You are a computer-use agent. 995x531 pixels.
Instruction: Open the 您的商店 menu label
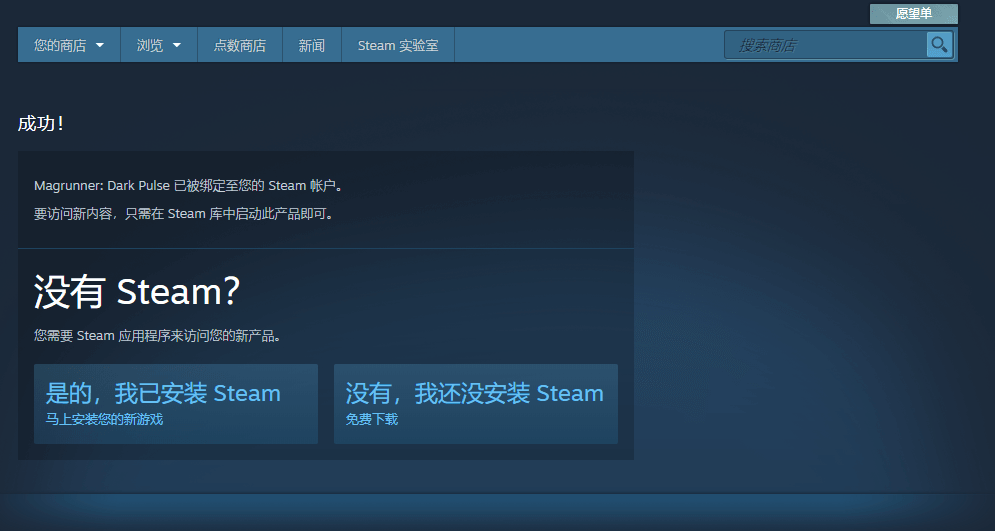(60, 46)
